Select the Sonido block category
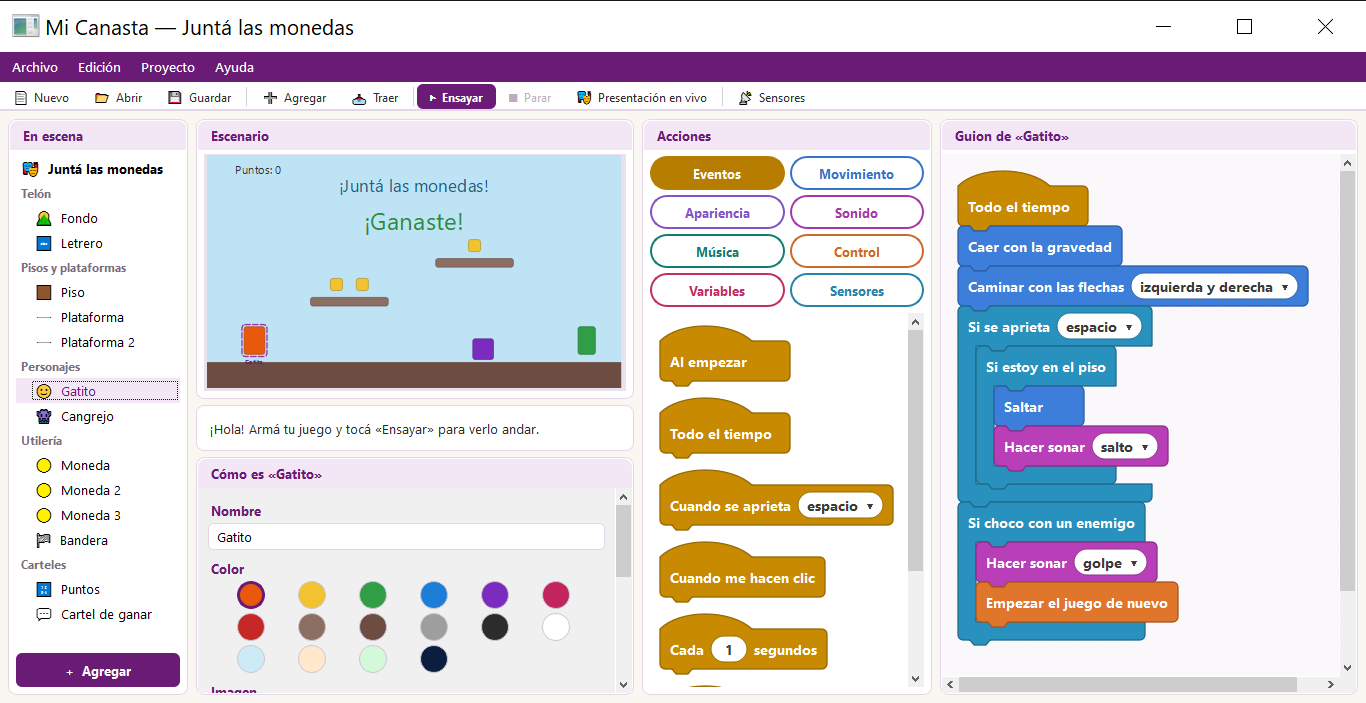Image resolution: width=1366 pixels, height=703 pixels. tap(857, 213)
